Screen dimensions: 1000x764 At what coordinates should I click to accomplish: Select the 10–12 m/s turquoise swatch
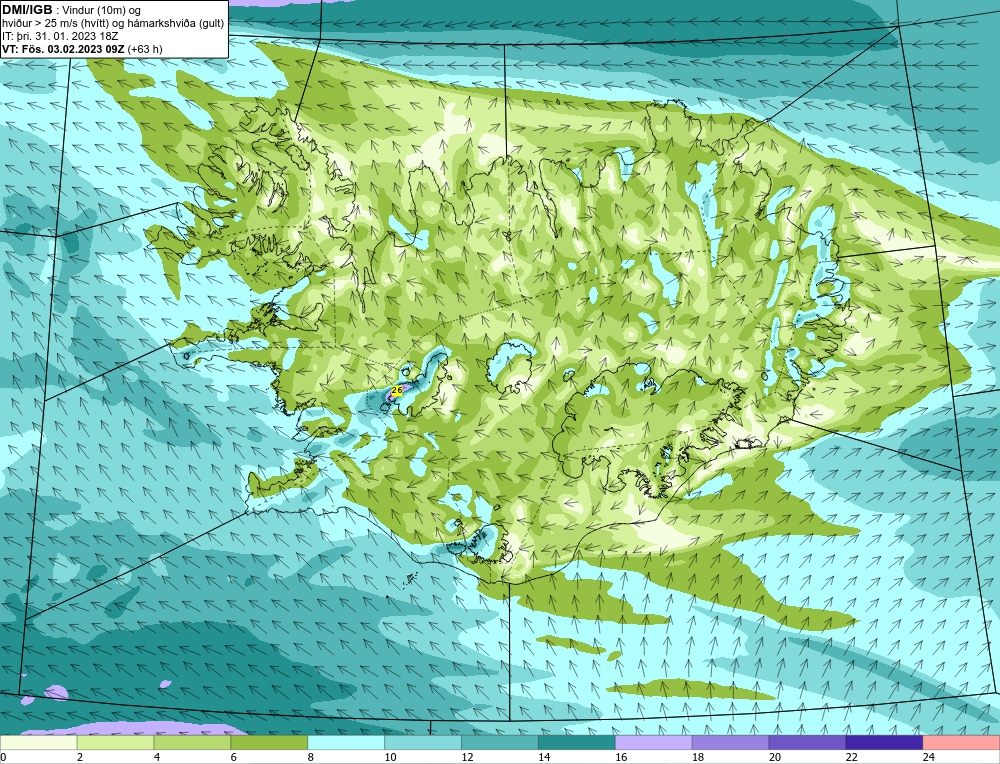tap(423, 742)
